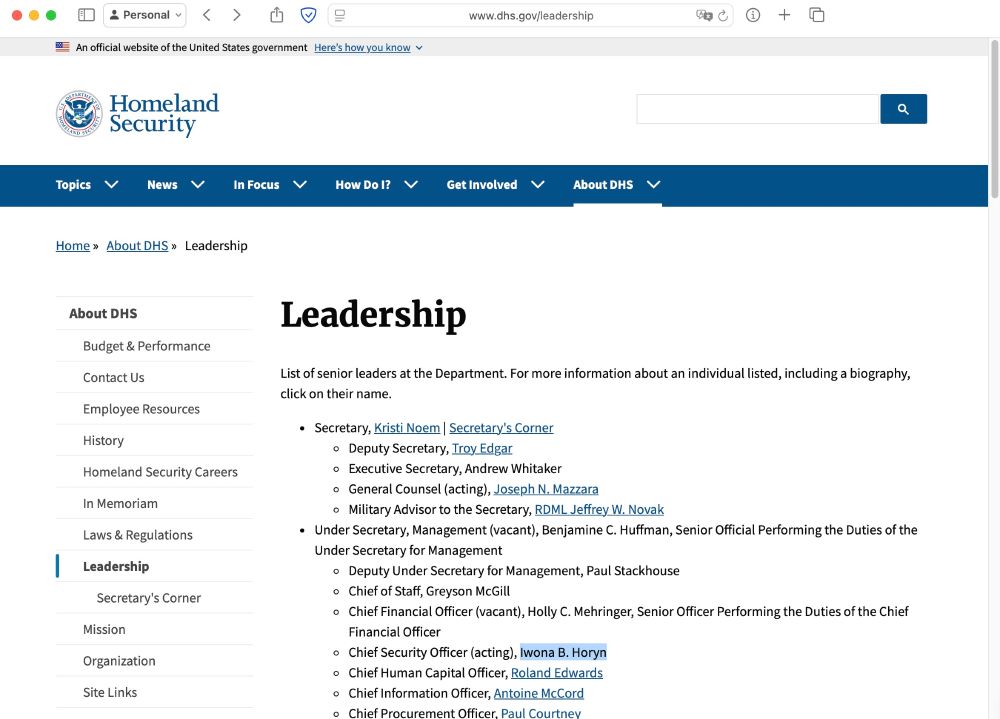Click the Tab Overview icon
Viewport: 1000px width, 719px height.
817,15
